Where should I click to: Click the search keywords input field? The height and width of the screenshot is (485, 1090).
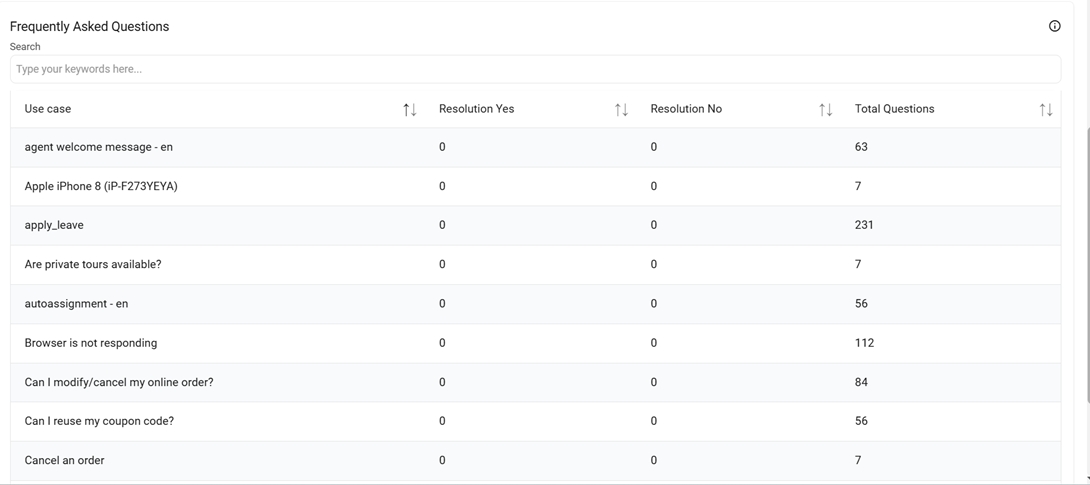click(535, 69)
